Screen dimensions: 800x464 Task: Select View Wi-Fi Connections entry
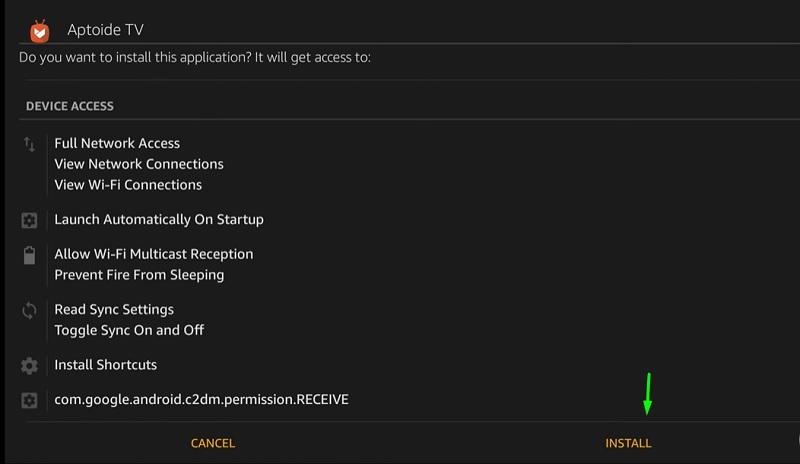click(x=128, y=185)
